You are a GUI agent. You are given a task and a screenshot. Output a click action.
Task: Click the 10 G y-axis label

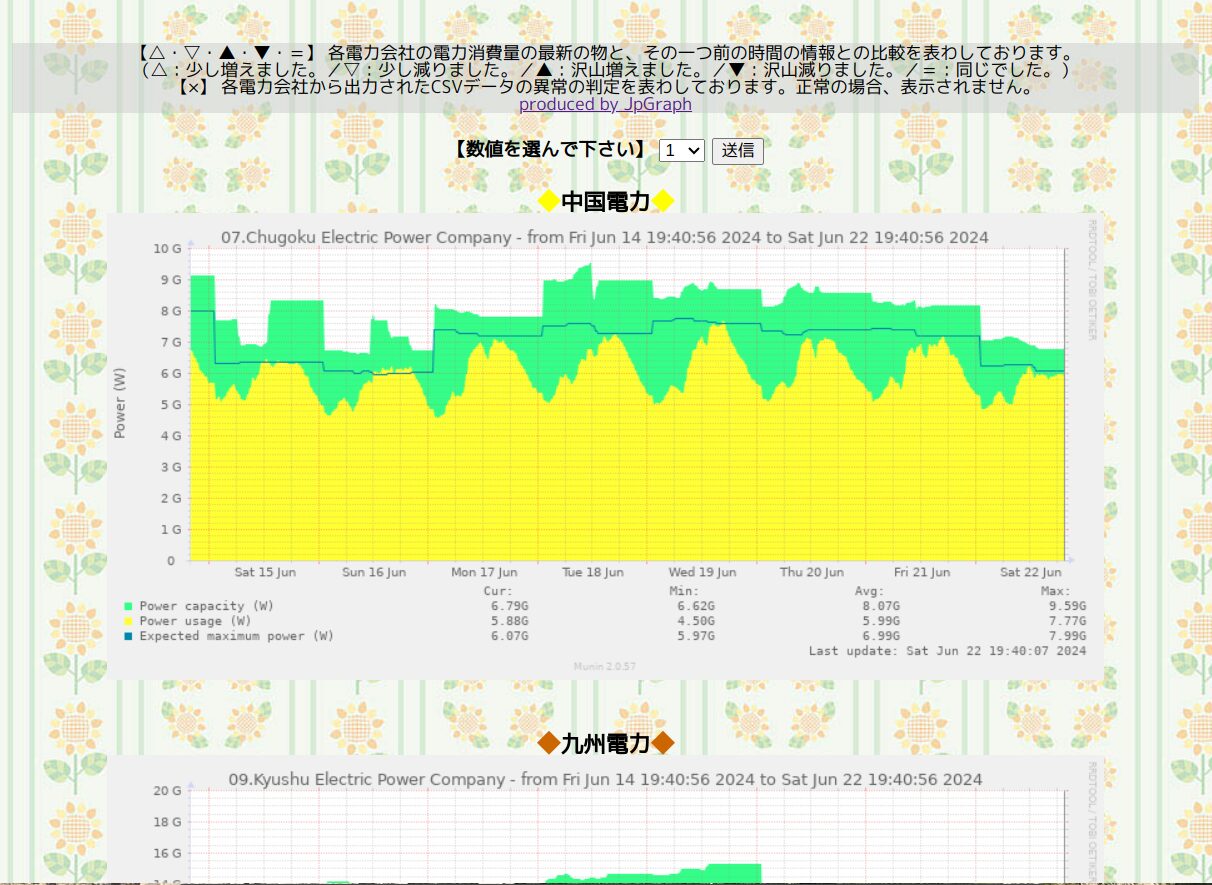coord(166,248)
